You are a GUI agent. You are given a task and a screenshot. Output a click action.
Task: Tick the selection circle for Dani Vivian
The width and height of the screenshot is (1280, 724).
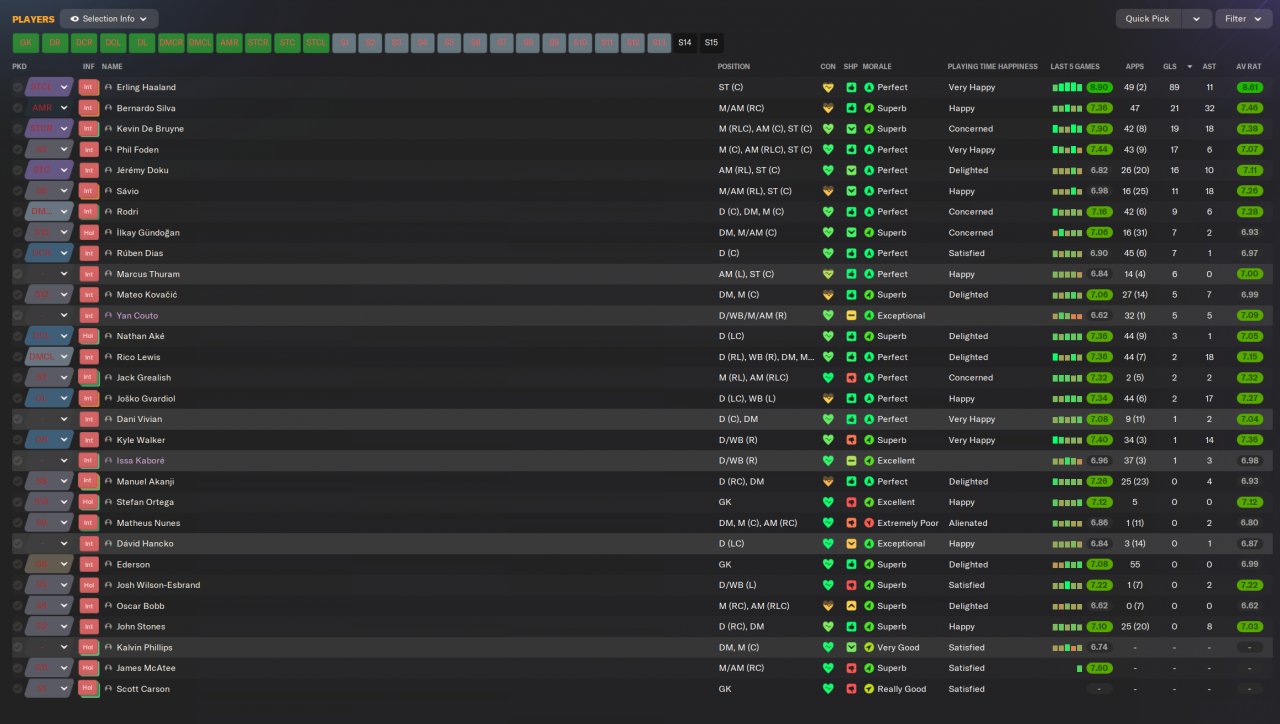click(x=18, y=419)
